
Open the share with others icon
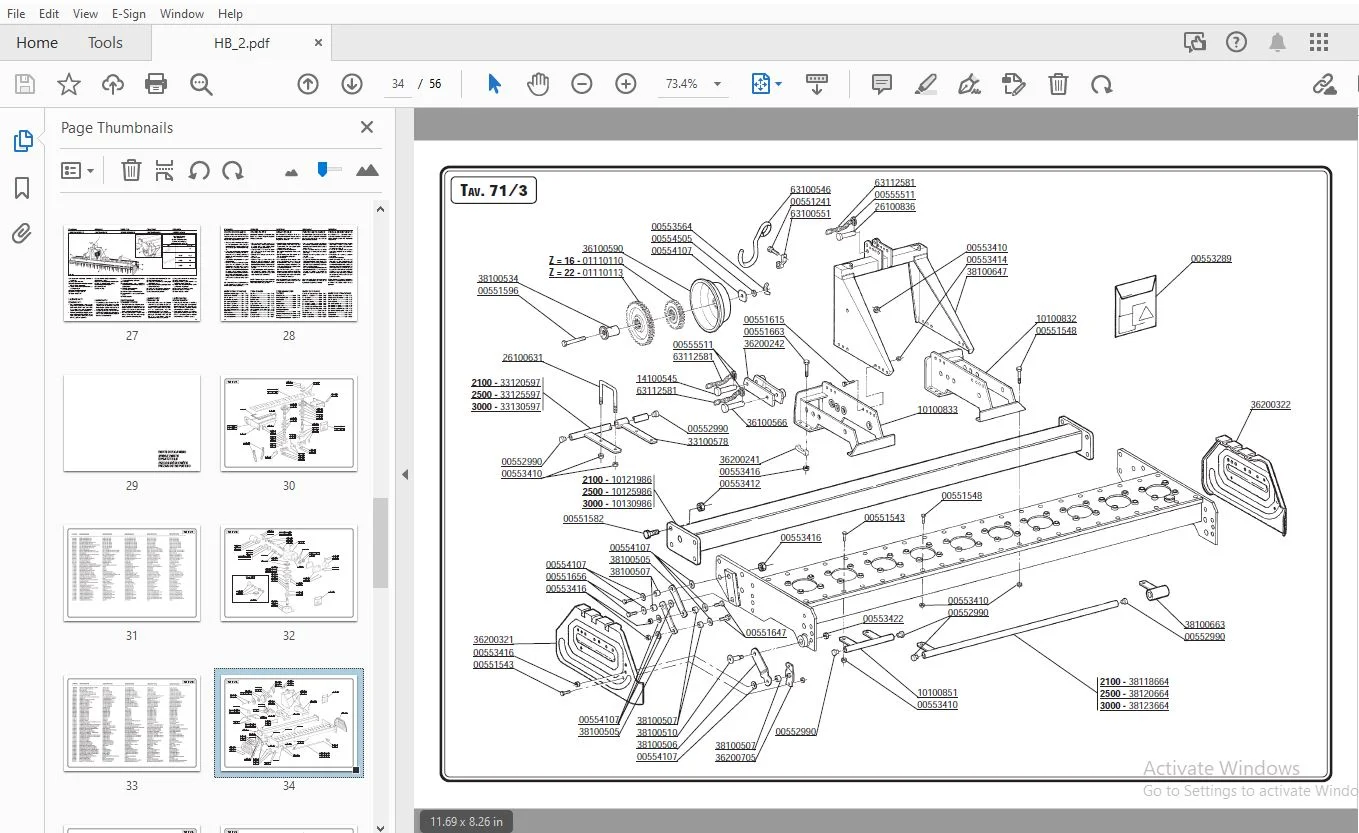1194,42
